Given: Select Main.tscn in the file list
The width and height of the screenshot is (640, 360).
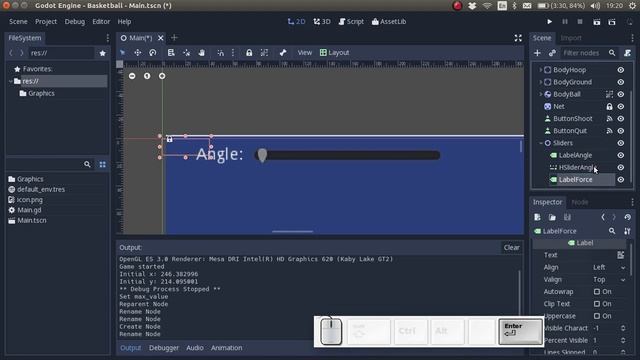Looking at the screenshot, I should pyautogui.click(x=32, y=220).
